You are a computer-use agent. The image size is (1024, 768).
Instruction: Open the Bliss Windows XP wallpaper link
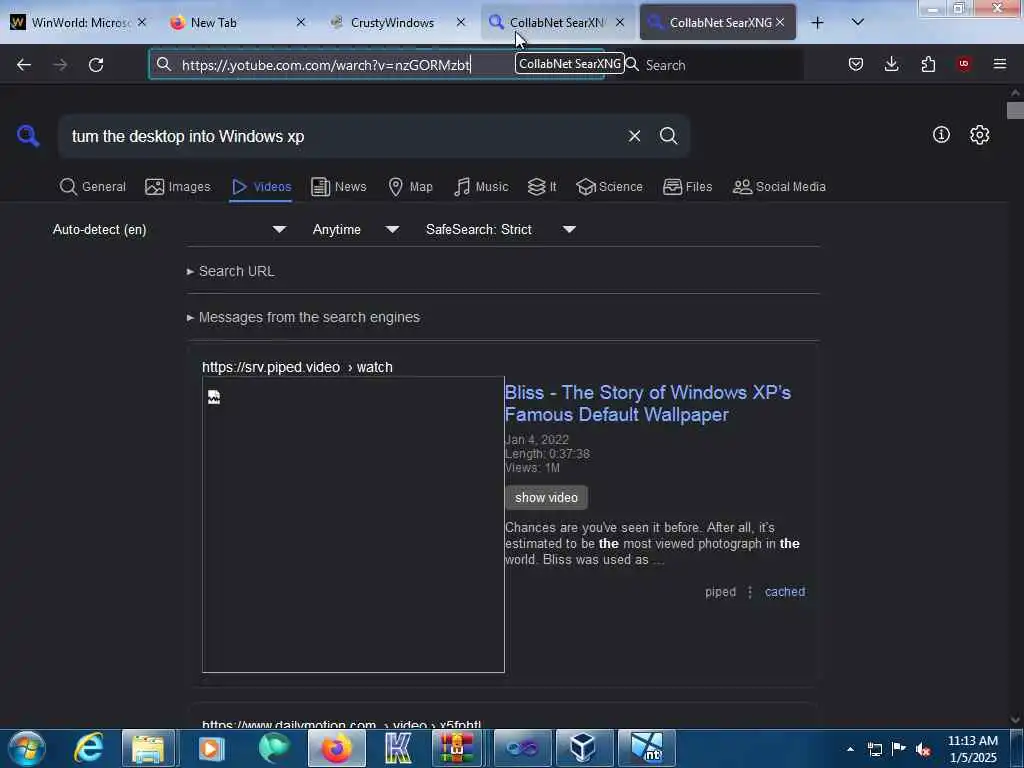click(x=647, y=404)
